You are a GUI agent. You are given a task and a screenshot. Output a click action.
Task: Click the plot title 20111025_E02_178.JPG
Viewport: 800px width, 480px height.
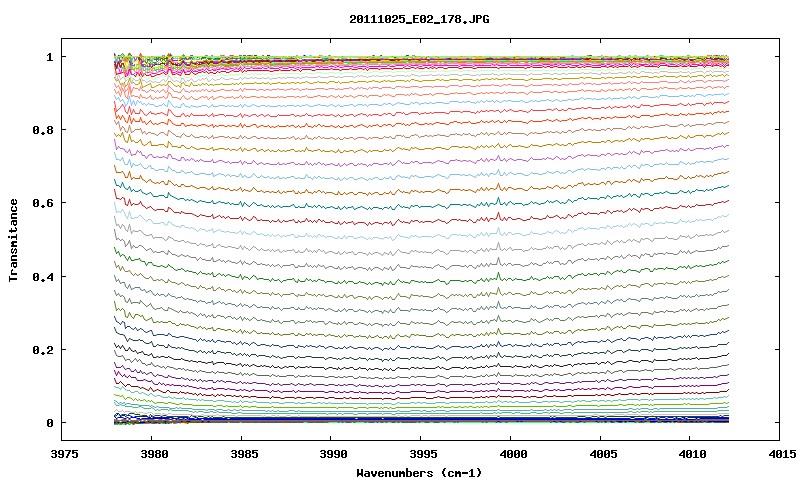tap(419, 19)
